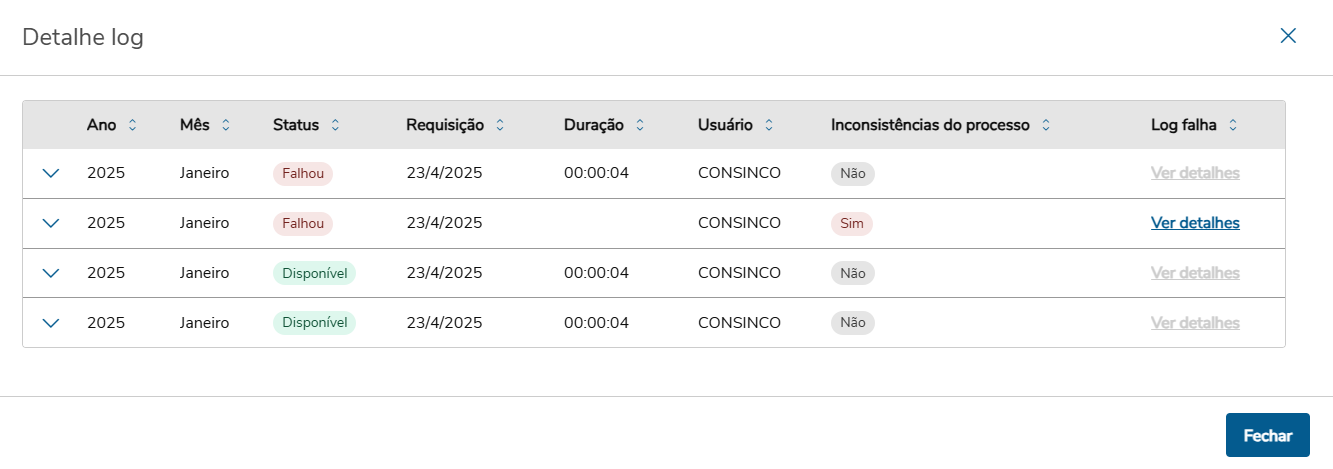The height and width of the screenshot is (469, 1333).
Task: Click the Mês column sort icon
Action: pos(226,125)
